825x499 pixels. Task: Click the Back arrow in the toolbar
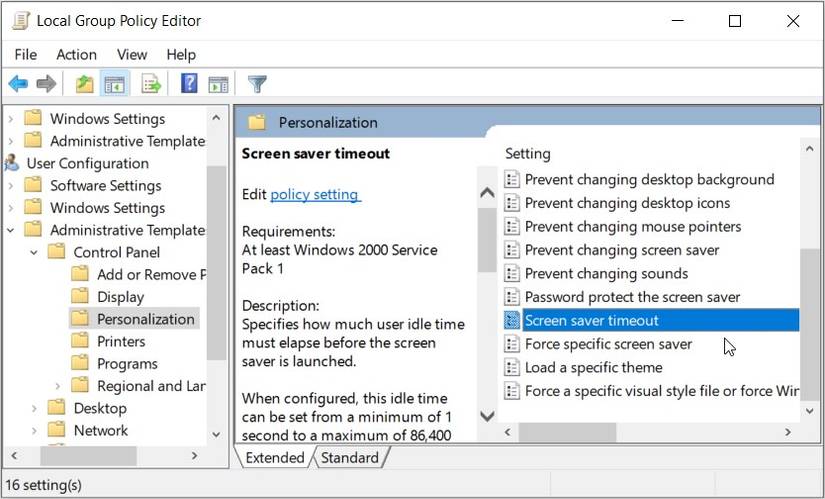click(x=17, y=84)
